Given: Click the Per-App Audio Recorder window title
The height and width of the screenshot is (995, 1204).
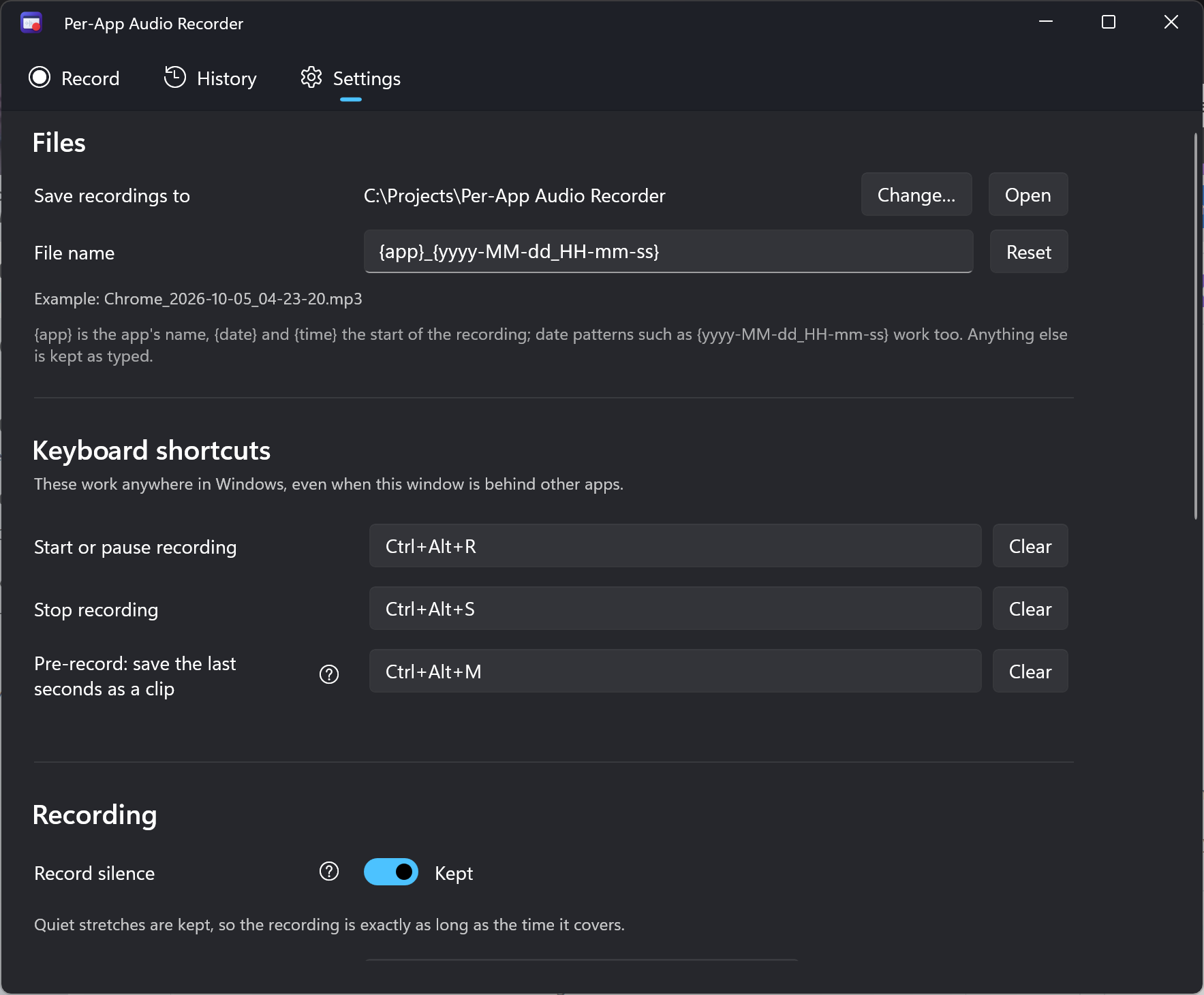Looking at the screenshot, I should coord(154,24).
